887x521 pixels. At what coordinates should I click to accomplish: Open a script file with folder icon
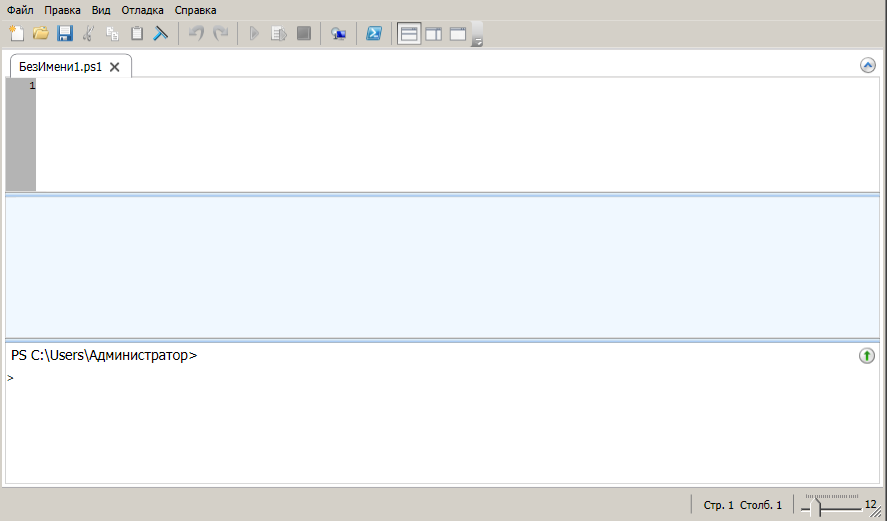41,33
